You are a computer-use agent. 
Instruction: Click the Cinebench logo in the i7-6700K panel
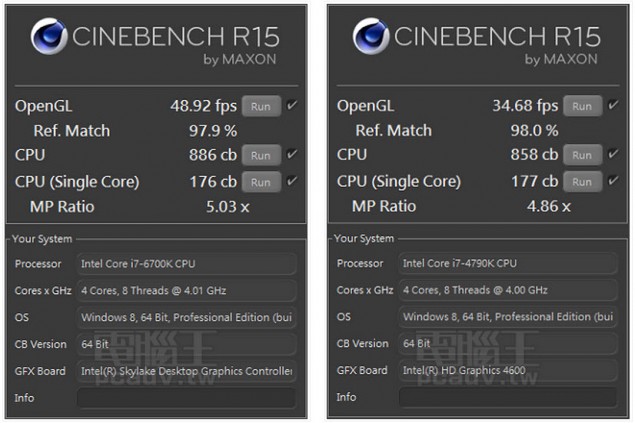click(50, 39)
